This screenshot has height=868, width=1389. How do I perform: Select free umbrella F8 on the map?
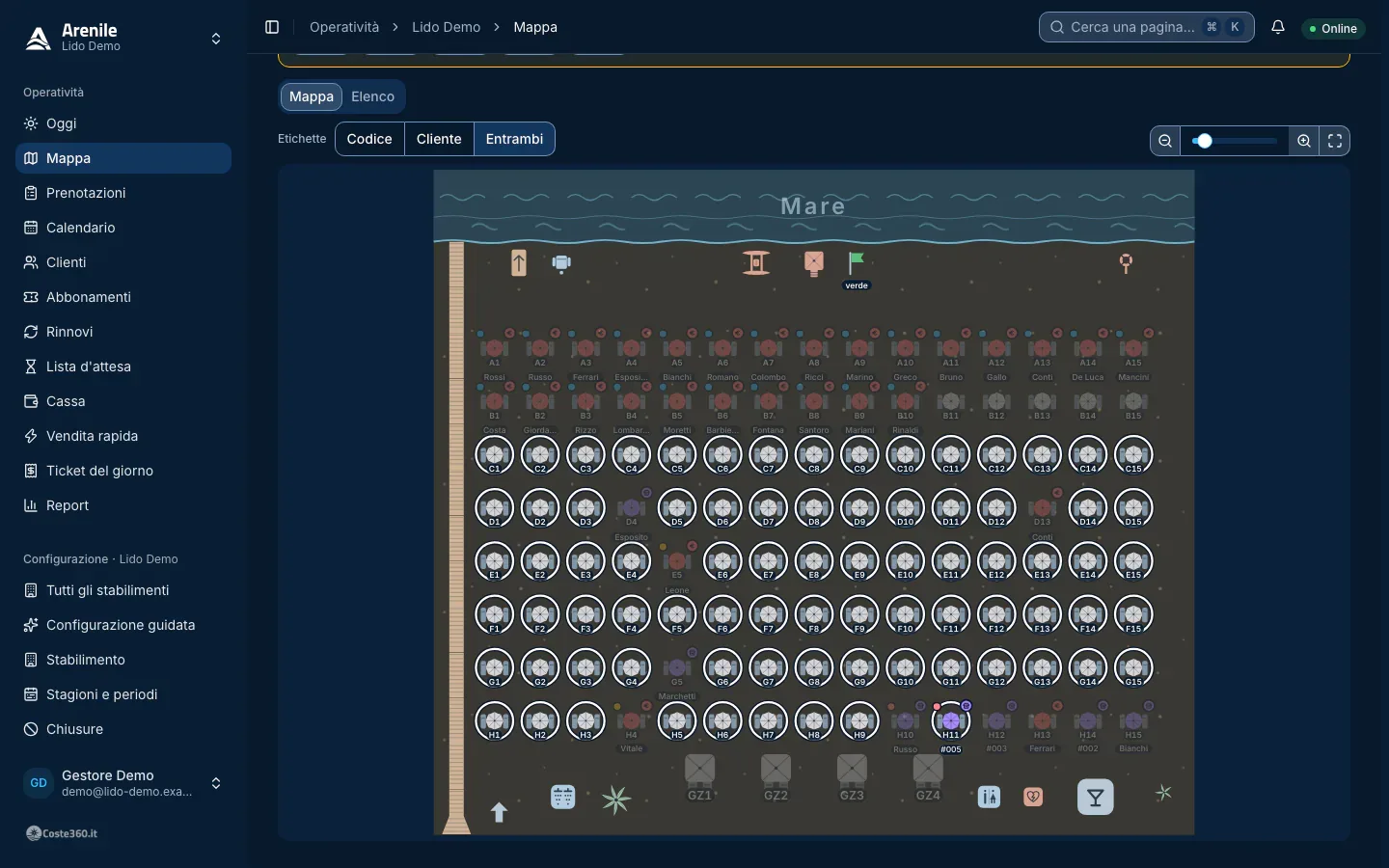(x=814, y=614)
